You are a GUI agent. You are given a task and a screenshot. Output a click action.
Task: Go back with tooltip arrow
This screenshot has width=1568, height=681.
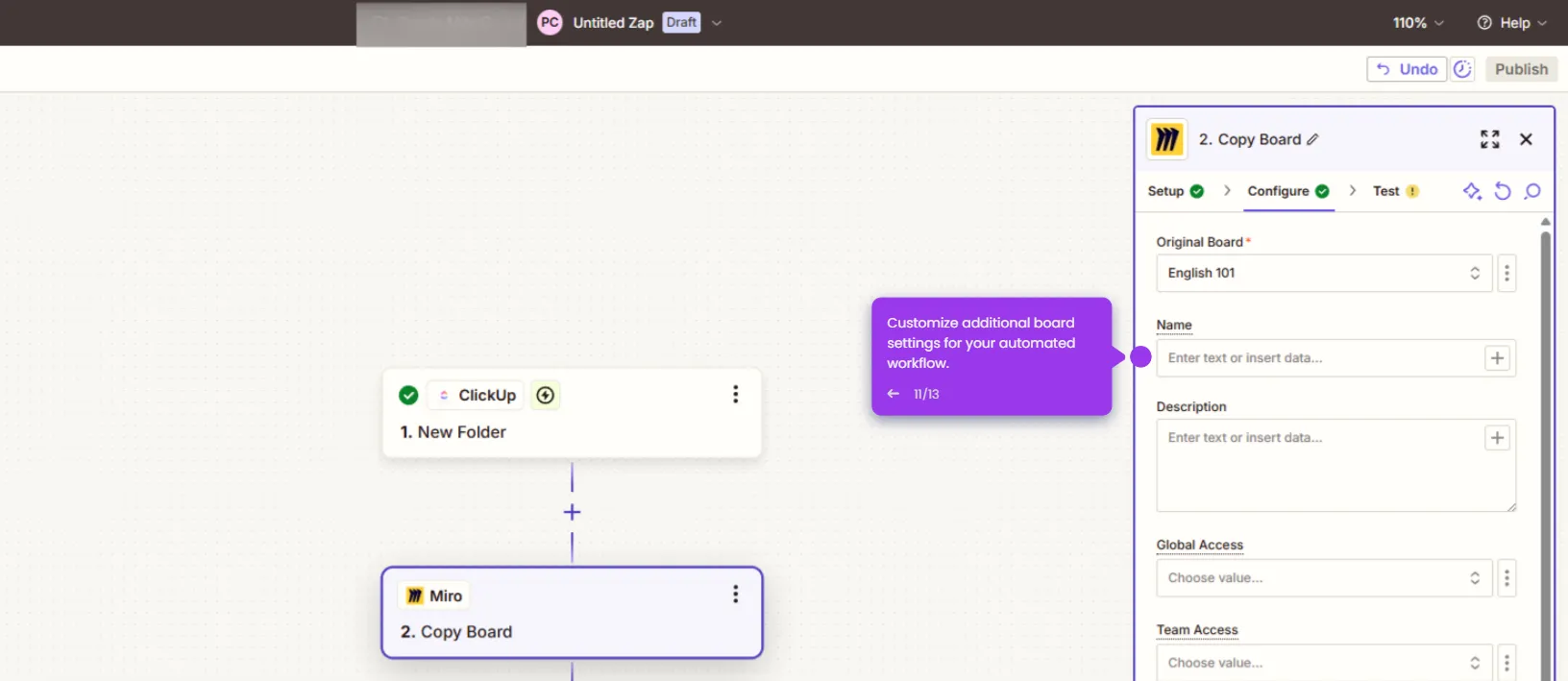point(894,394)
